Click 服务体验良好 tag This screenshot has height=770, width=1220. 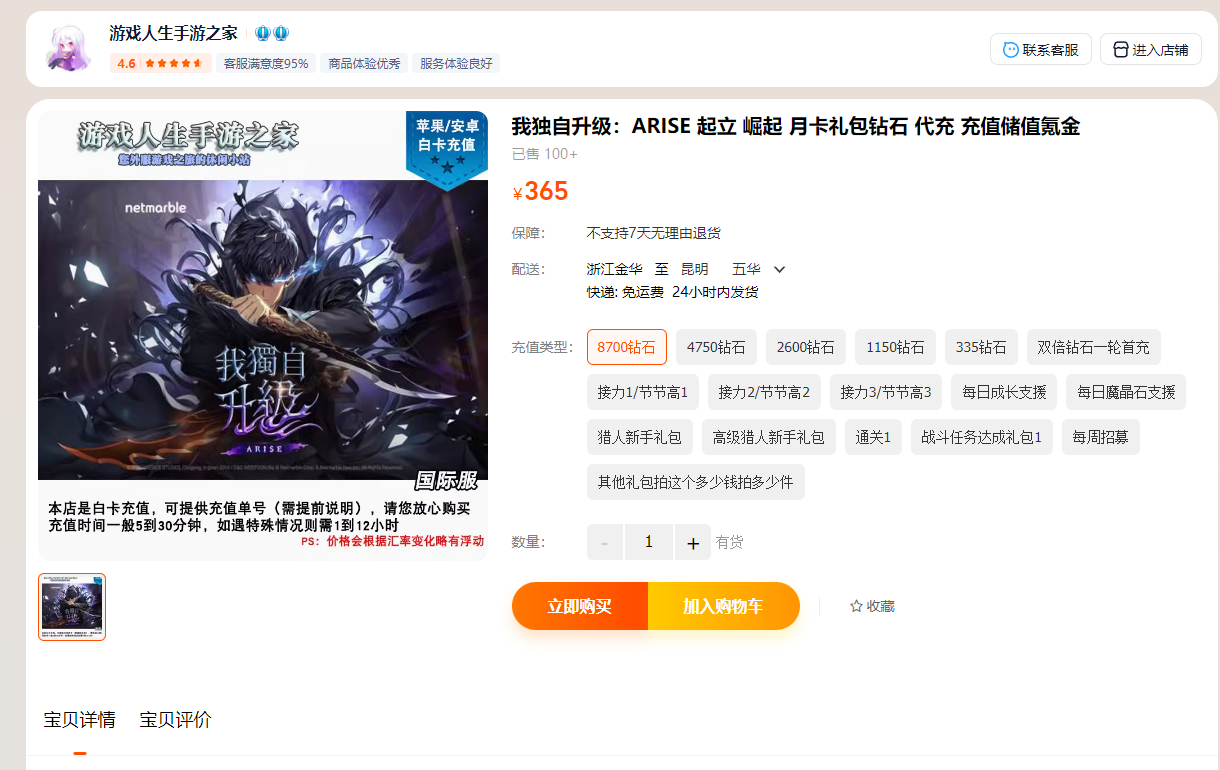(x=456, y=63)
